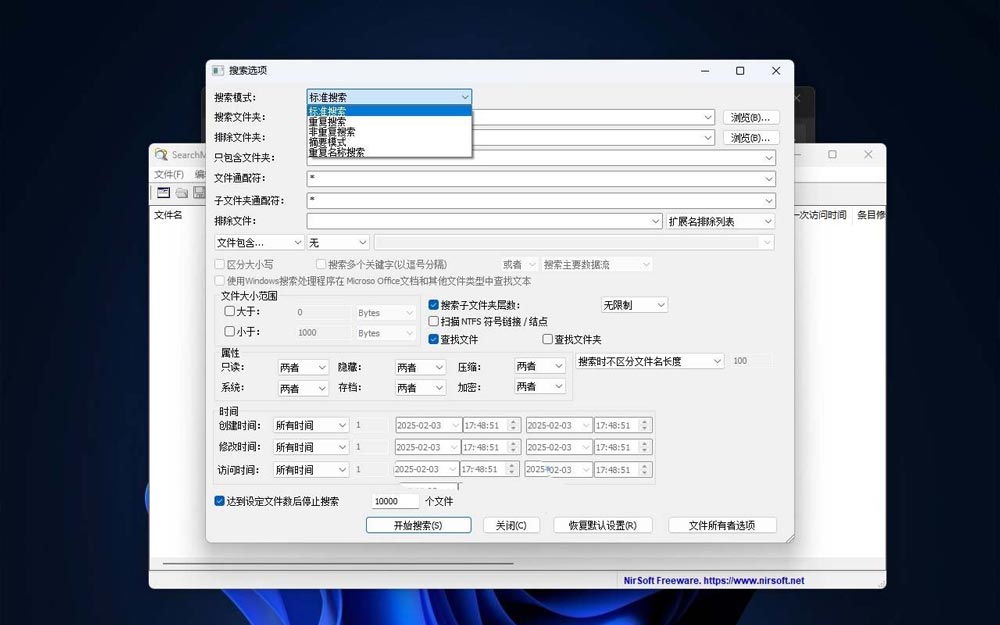Expand the 搜索文件夹 dropdown arrow
The height and width of the screenshot is (625, 1000).
point(708,117)
